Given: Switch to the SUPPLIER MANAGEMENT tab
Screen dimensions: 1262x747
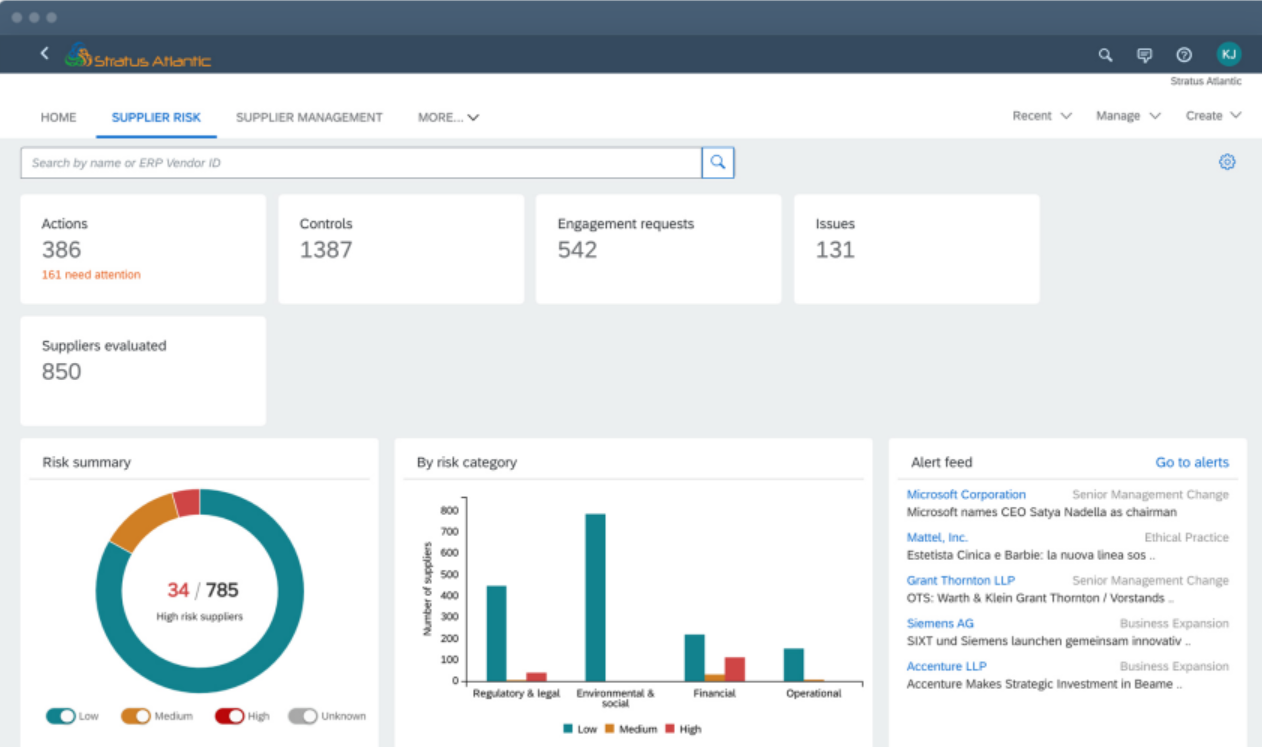Looking at the screenshot, I should tap(308, 117).
